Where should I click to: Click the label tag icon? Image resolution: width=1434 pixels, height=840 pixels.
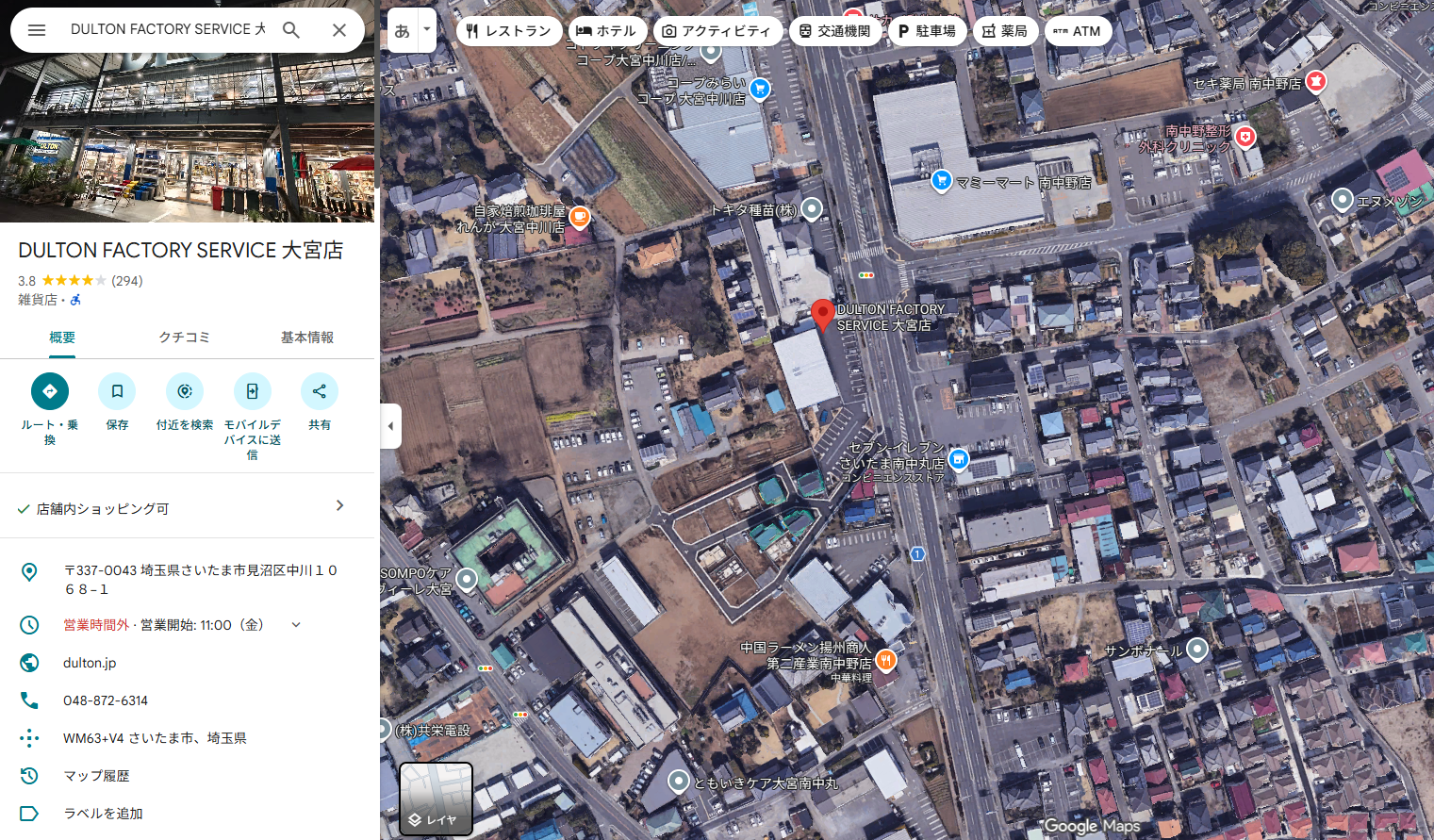(29, 814)
